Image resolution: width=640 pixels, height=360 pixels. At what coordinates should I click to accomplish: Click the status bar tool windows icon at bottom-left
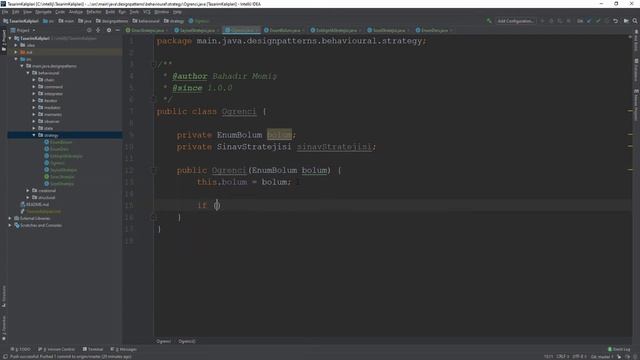tap(5, 356)
